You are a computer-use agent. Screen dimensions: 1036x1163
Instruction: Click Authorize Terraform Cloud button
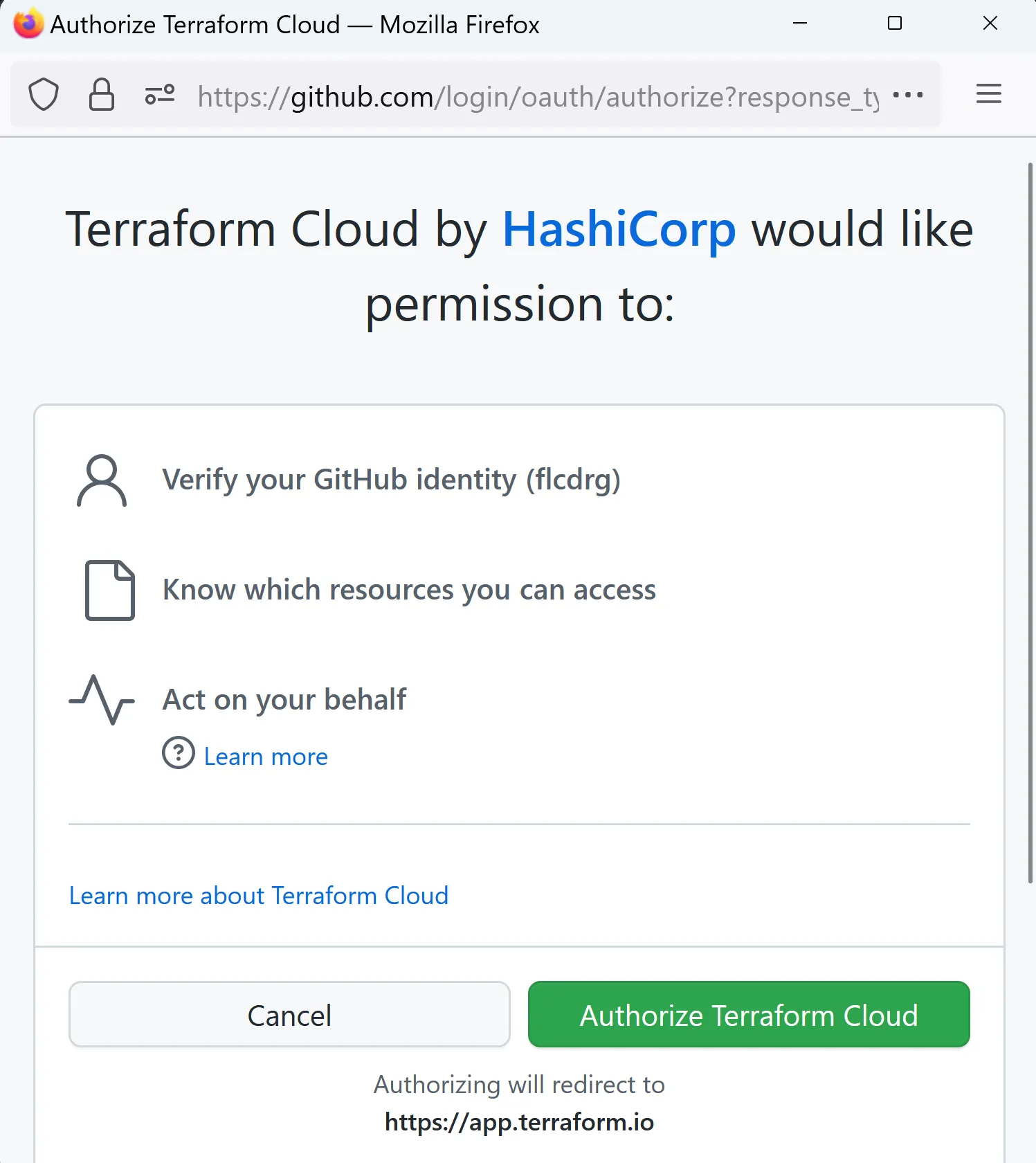pyautogui.click(x=749, y=1015)
